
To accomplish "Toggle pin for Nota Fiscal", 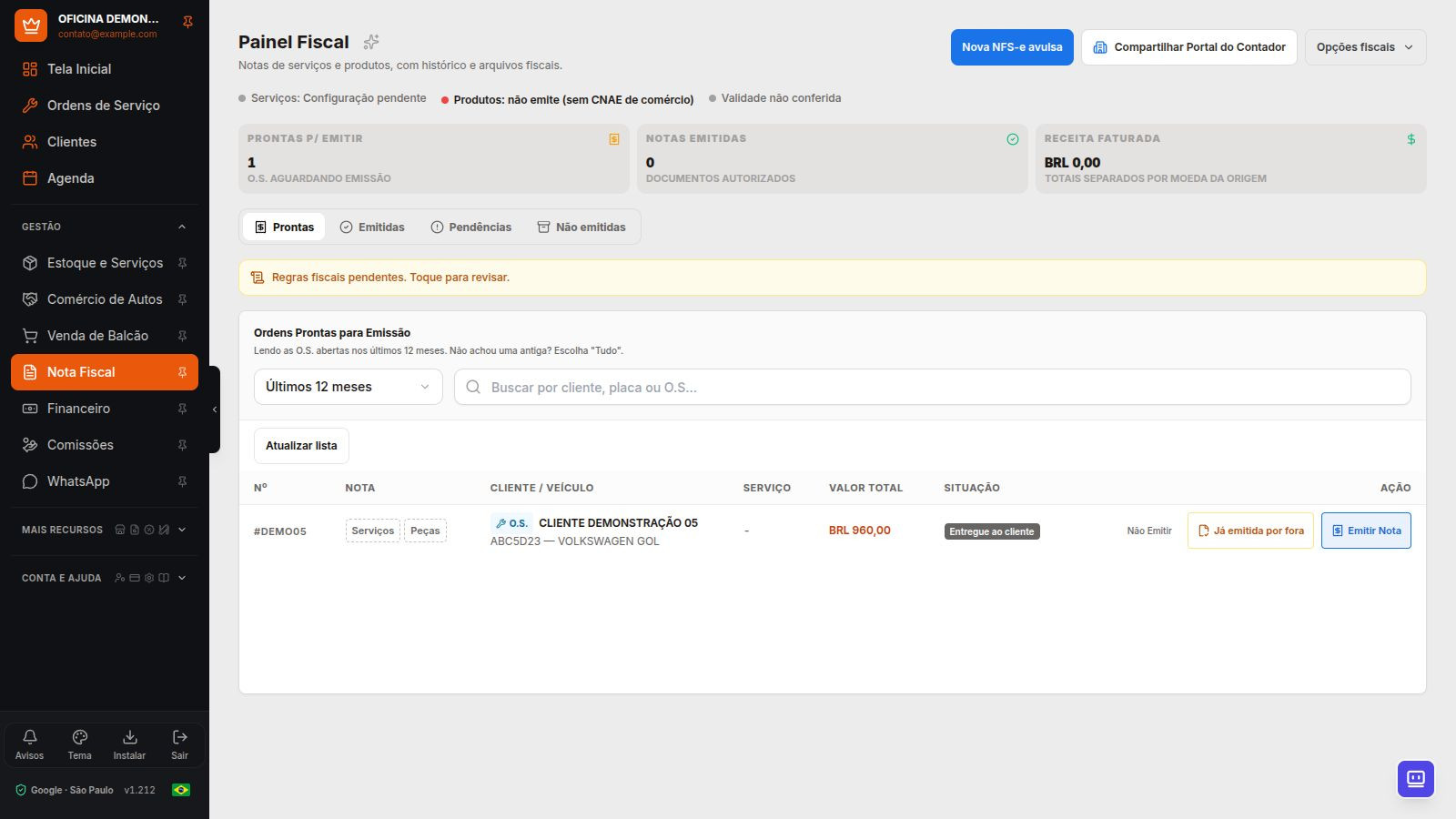I will coord(182,372).
